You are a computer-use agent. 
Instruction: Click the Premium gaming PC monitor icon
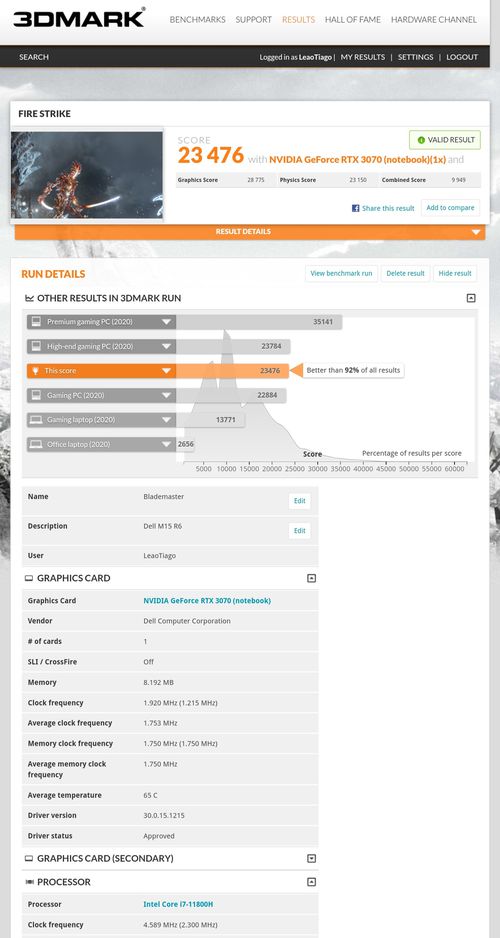tap(36, 322)
